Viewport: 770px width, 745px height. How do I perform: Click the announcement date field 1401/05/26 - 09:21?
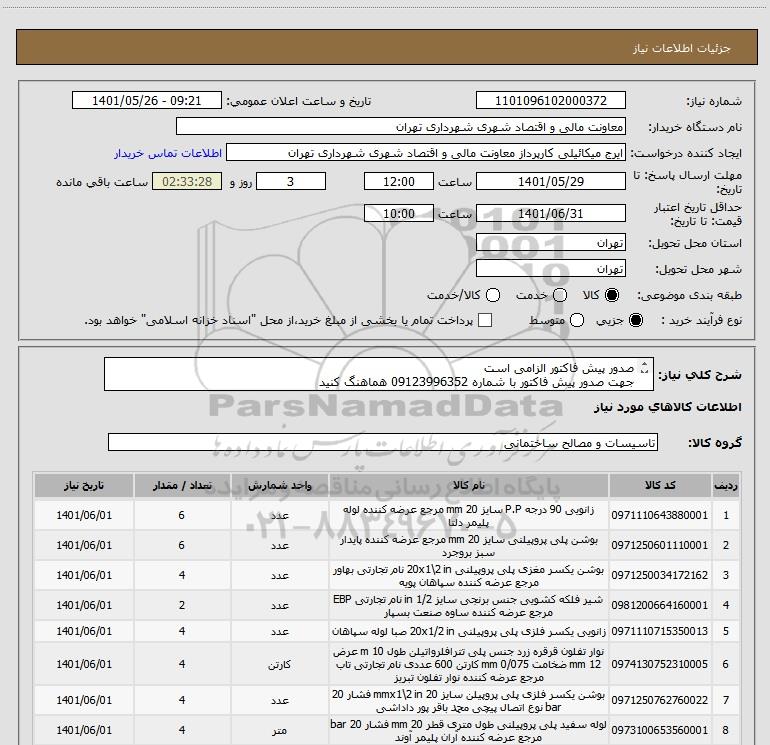[x=147, y=101]
